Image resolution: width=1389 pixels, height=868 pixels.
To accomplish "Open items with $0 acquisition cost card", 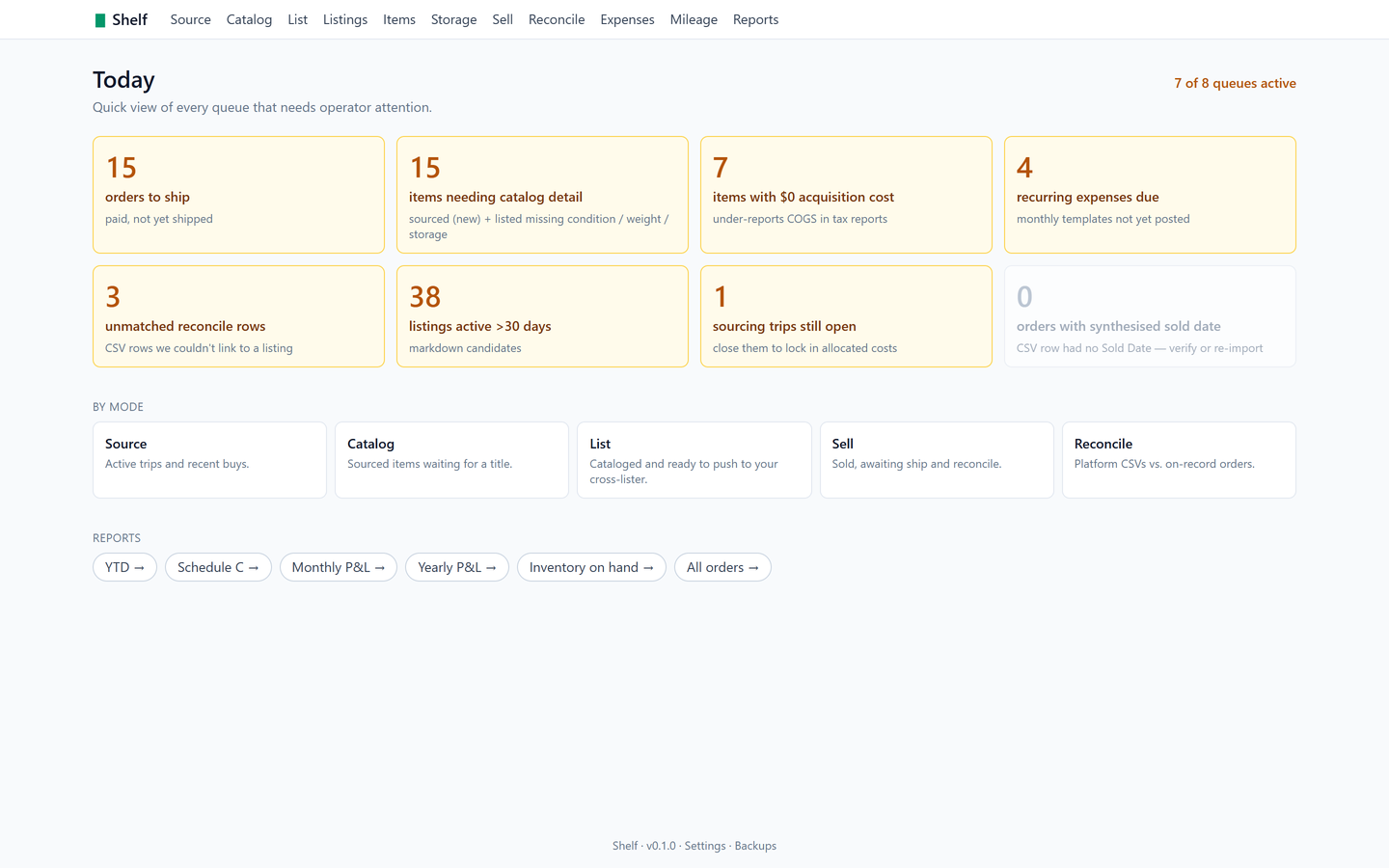I will coord(846,195).
